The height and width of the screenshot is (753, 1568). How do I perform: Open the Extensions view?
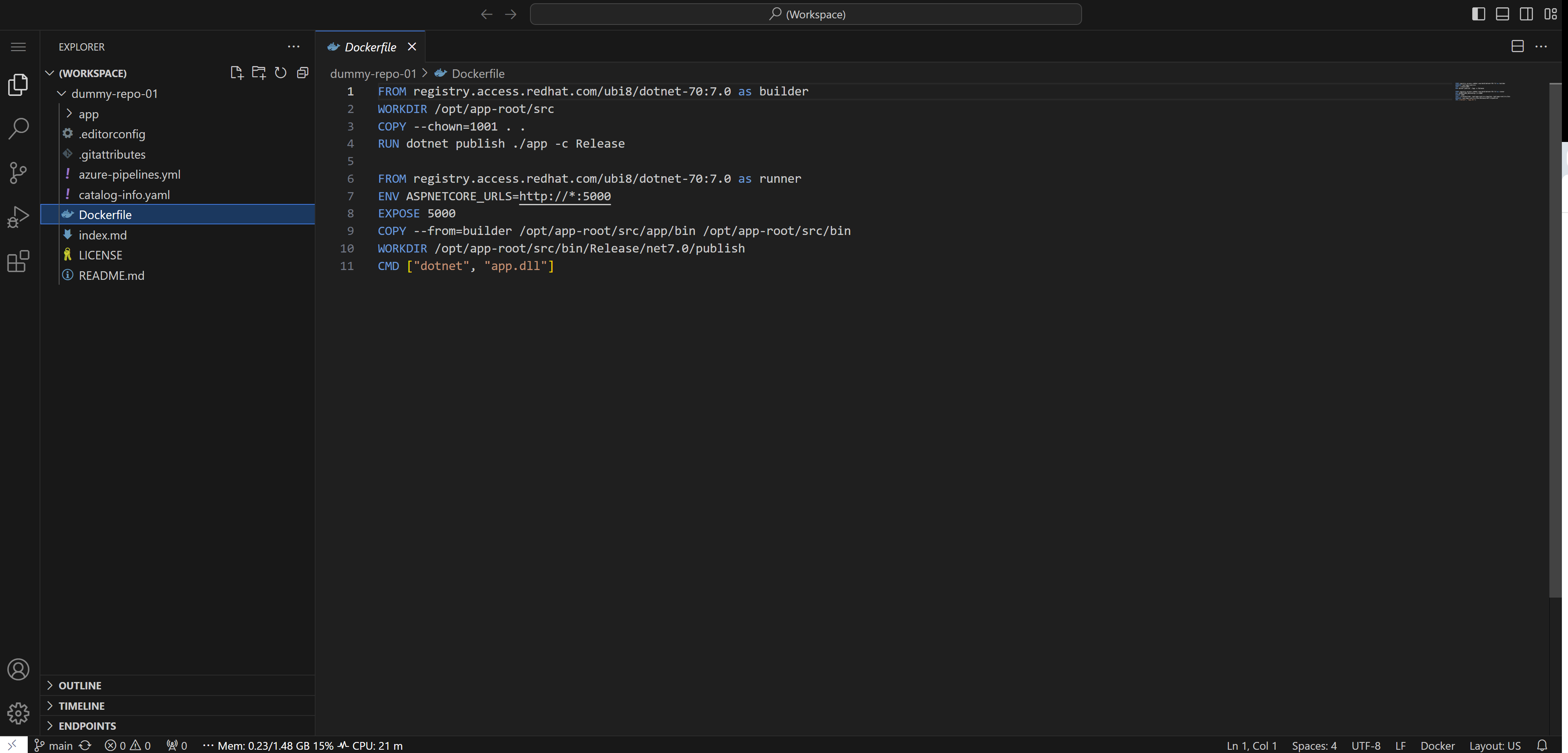pos(18,261)
